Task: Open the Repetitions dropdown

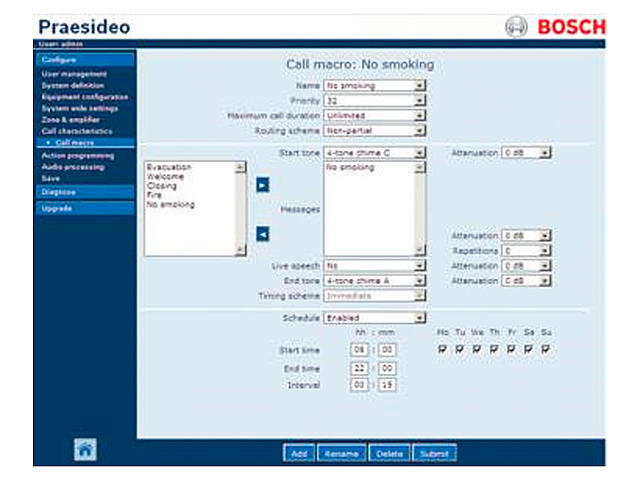Action: click(x=526, y=251)
